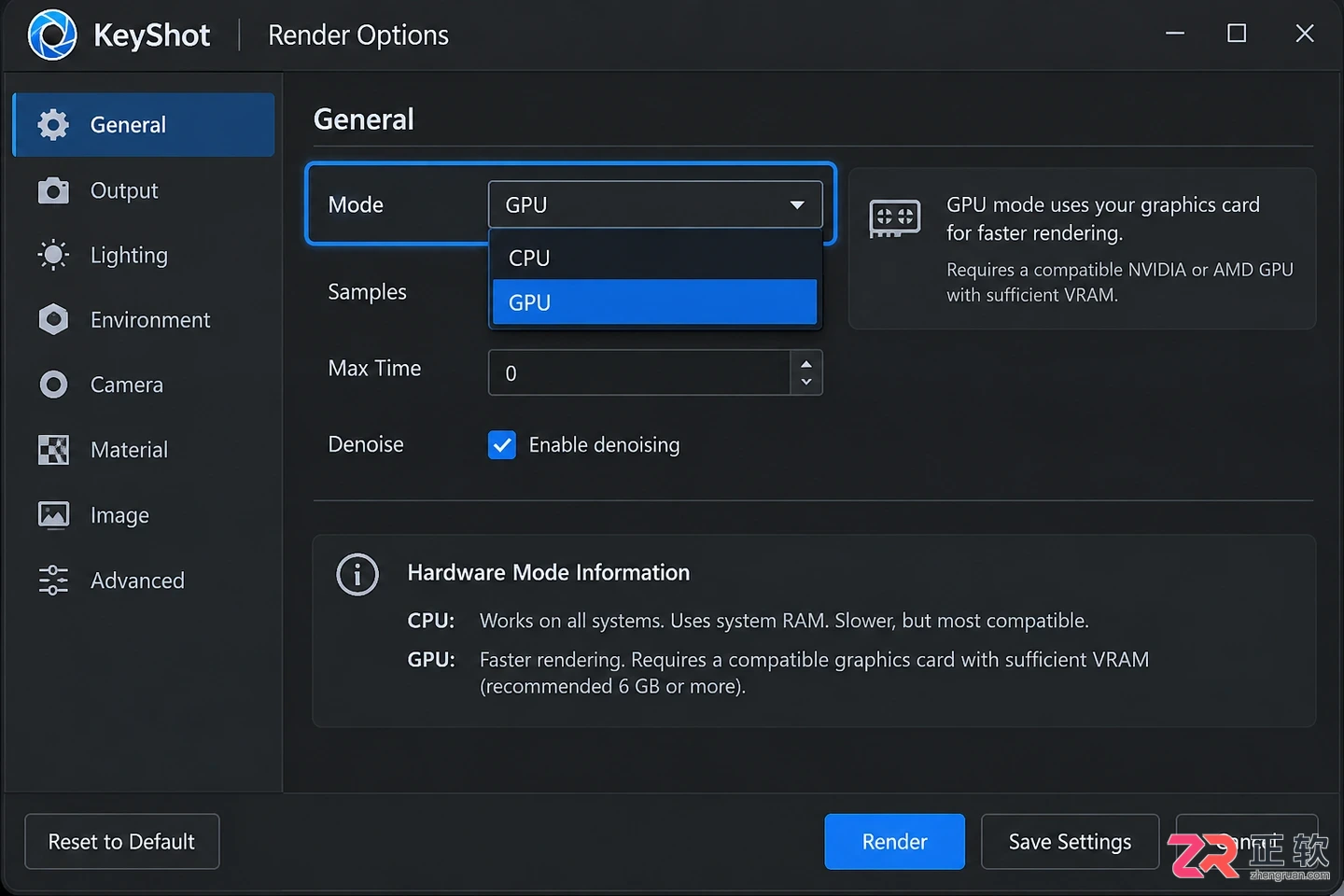Click the 'CPU:' description line

click(x=748, y=621)
